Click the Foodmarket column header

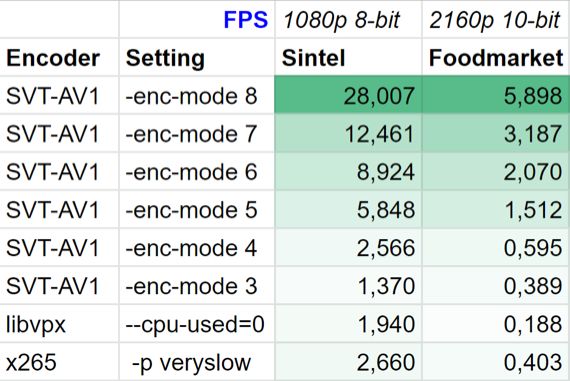[x=496, y=57]
